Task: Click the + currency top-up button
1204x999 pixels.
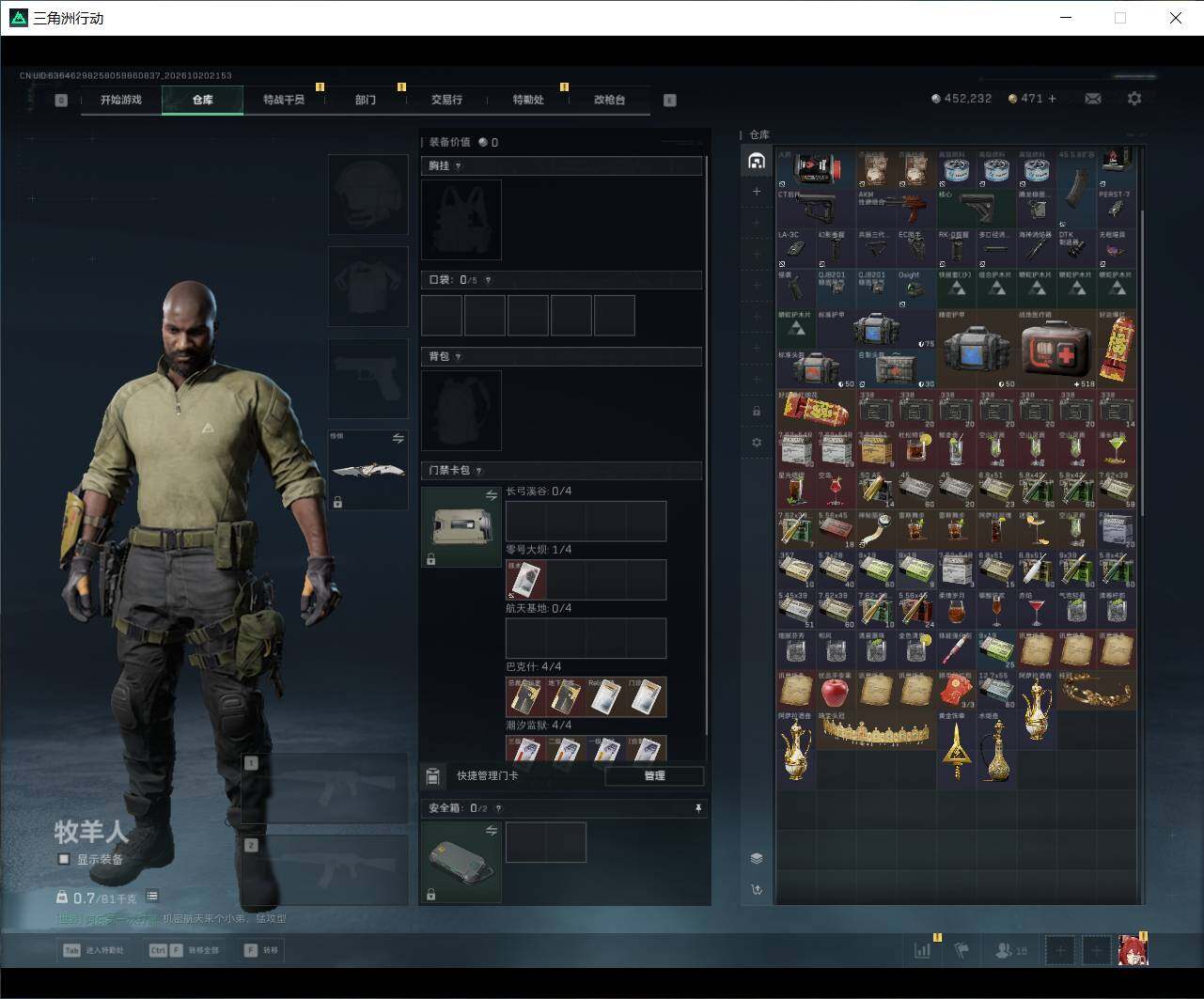Action: tap(1052, 99)
